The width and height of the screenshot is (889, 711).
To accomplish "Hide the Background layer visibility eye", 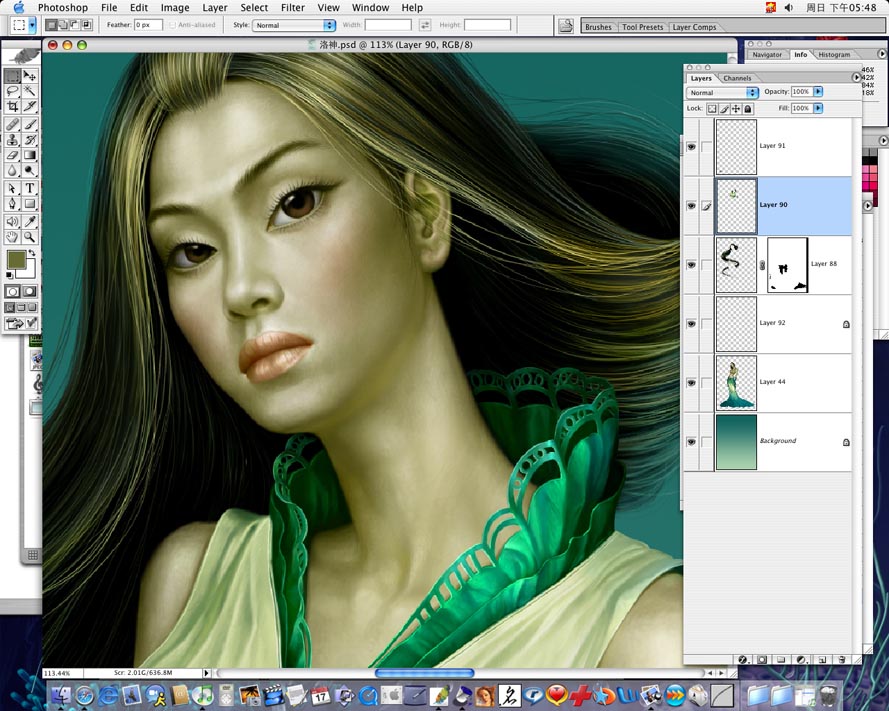I will [691, 442].
